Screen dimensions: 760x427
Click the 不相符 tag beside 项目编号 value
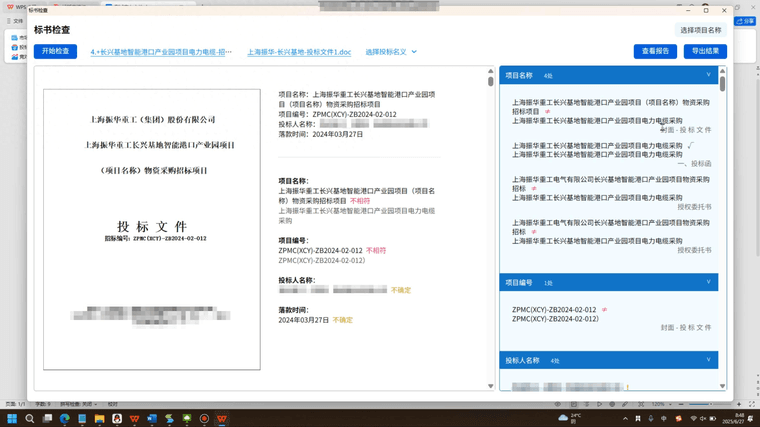tap(376, 251)
